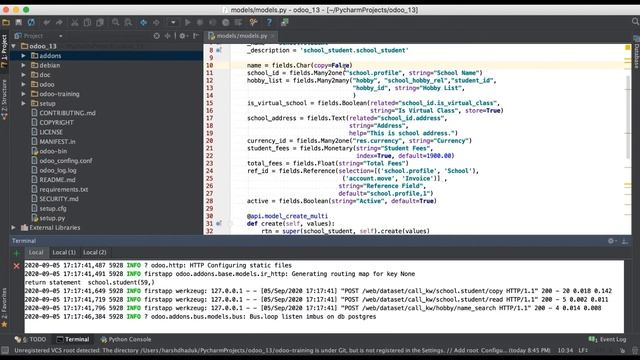The height and width of the screenshot is (360, 640).
Task: Expand the addons folder
Action: tap(23, 56)
